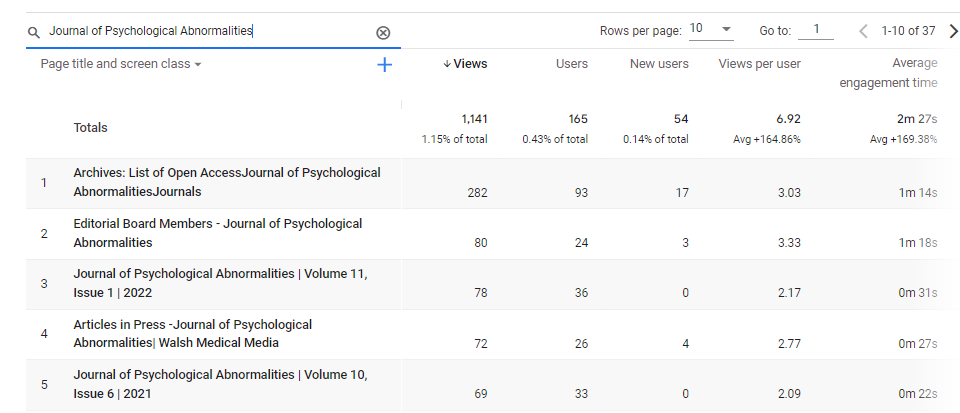Click the Rows per page label
This screenshot has height=413, width=960.
click(x=640, y=31)
